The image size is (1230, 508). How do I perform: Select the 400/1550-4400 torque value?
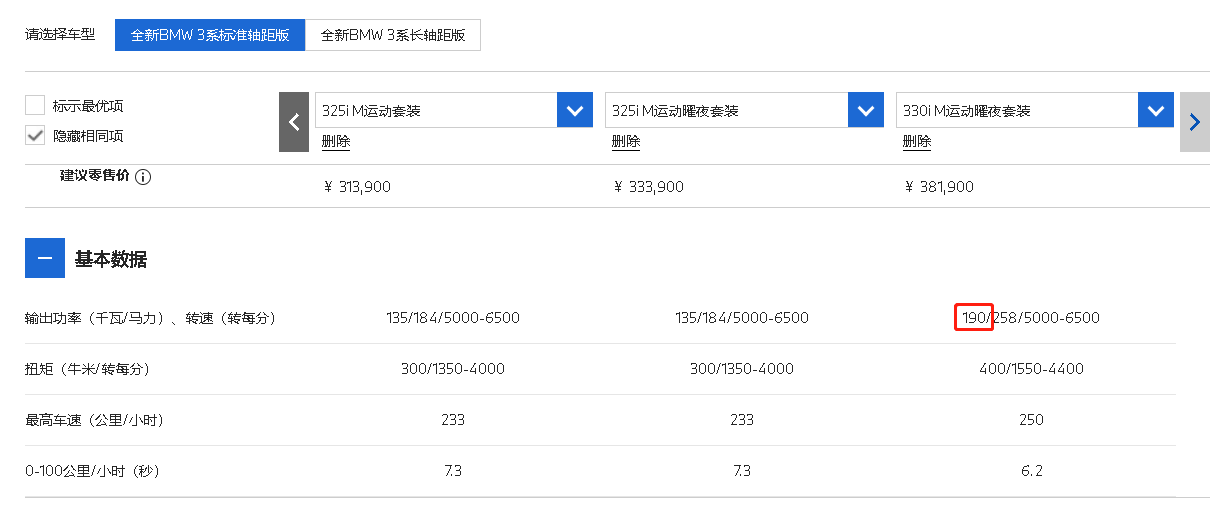[1031, 369]
